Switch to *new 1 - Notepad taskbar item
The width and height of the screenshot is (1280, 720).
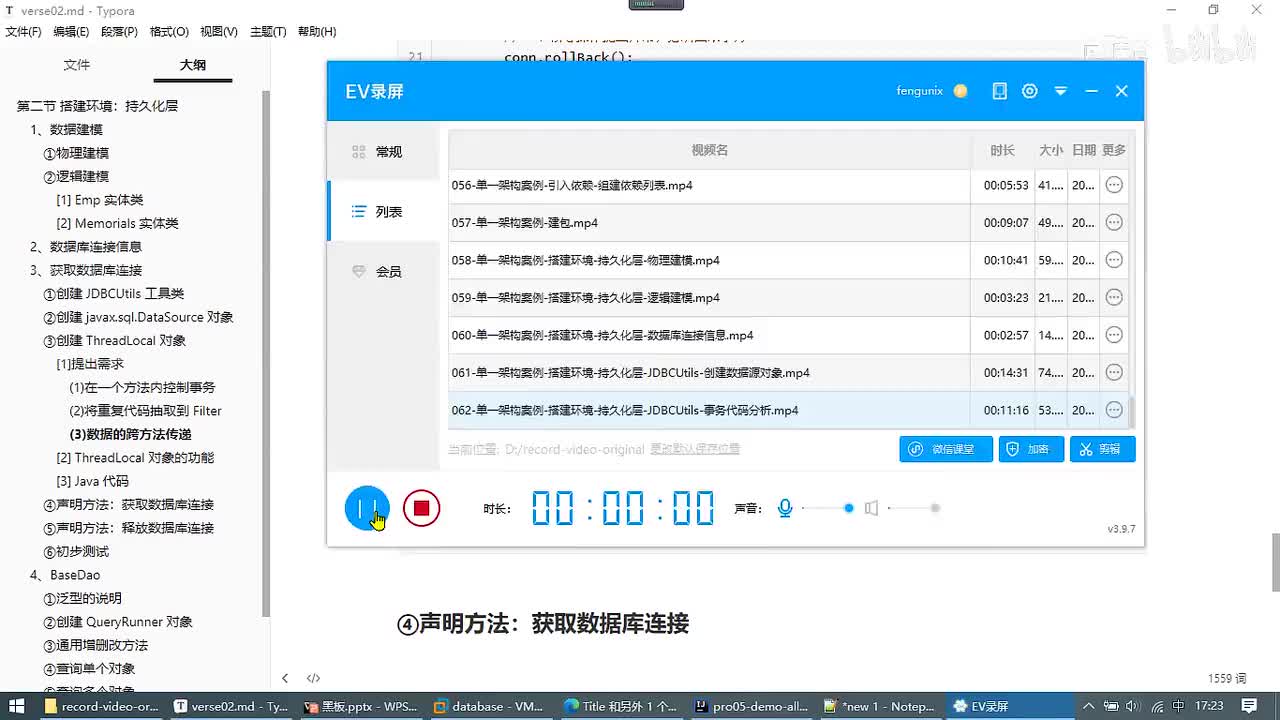(x=880, y=706)
